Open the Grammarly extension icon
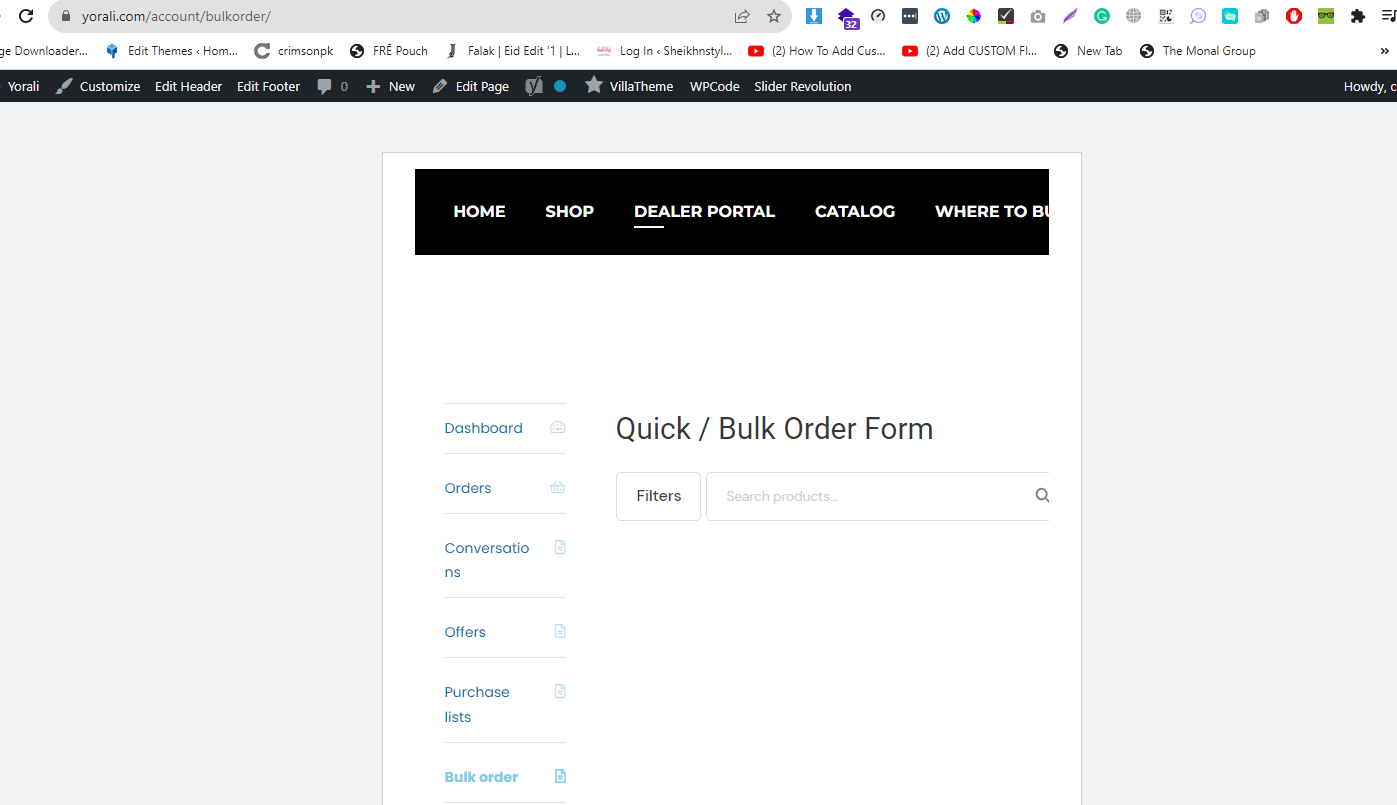The width and height of the screenshot is (1397, 805). (x=1102, y=16)
